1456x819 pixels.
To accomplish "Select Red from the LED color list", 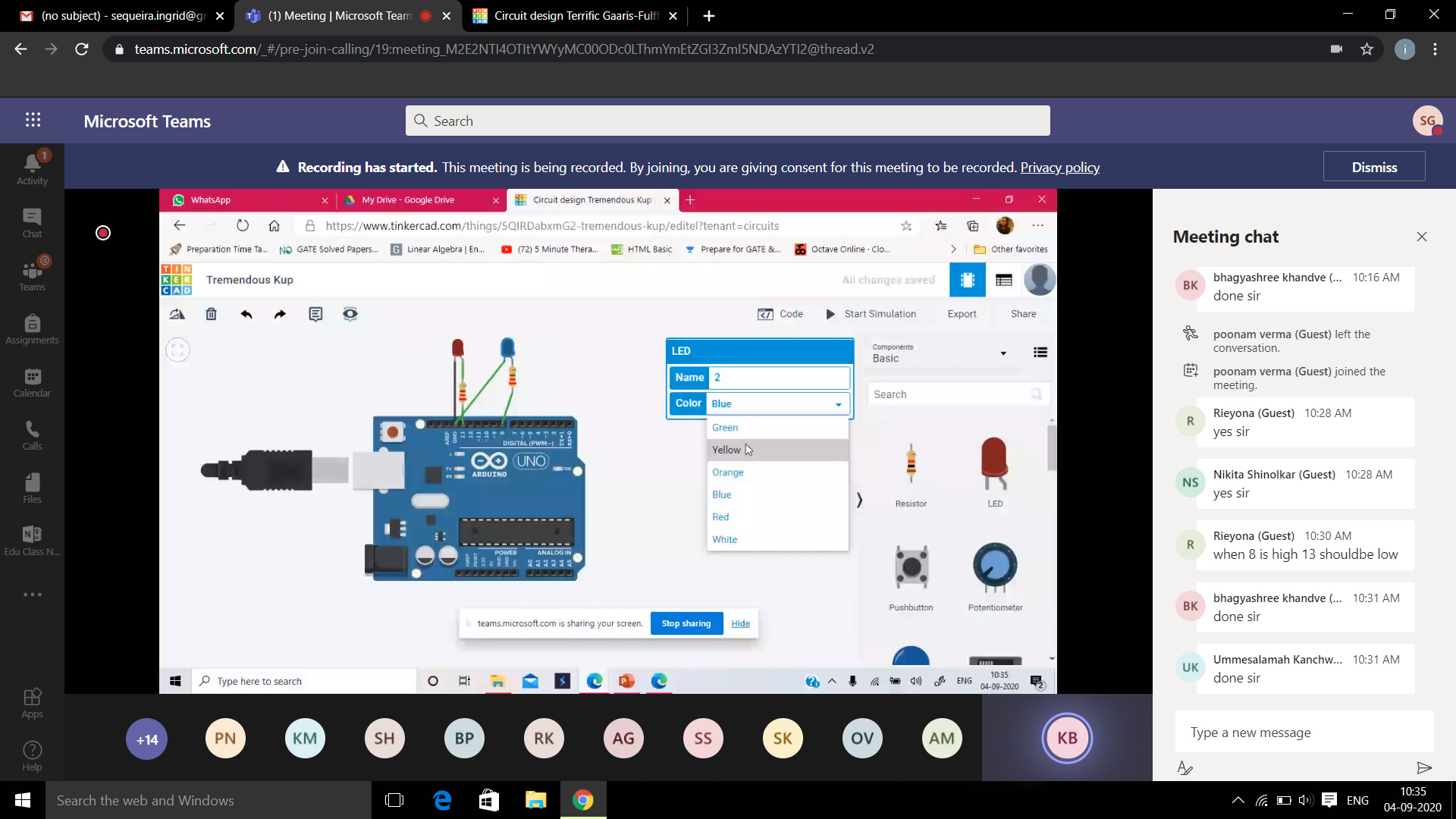I will [720, 517].
